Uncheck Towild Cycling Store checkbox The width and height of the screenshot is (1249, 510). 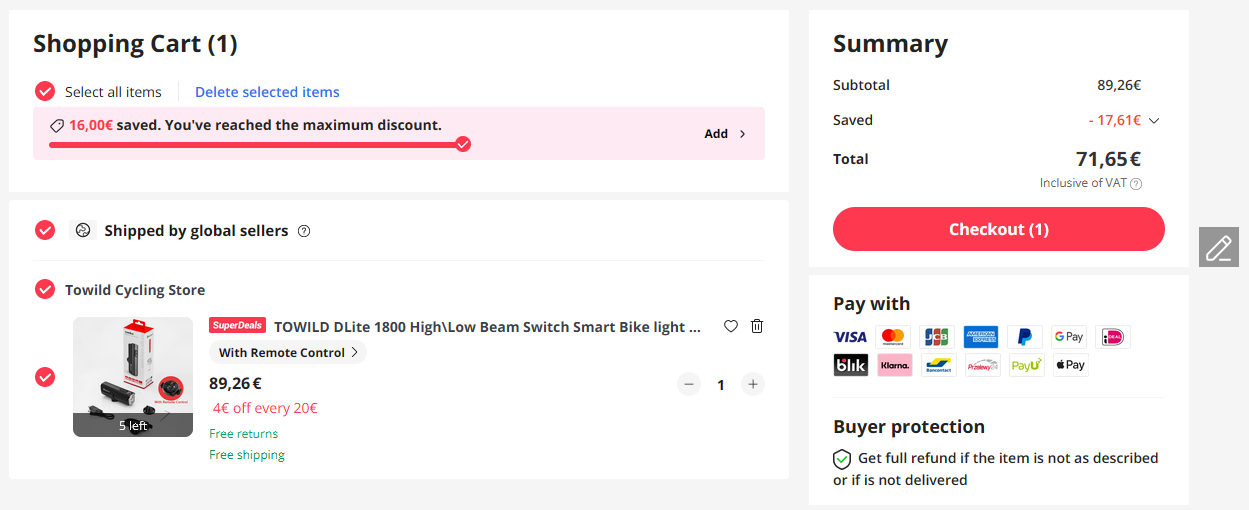point(45,290)
